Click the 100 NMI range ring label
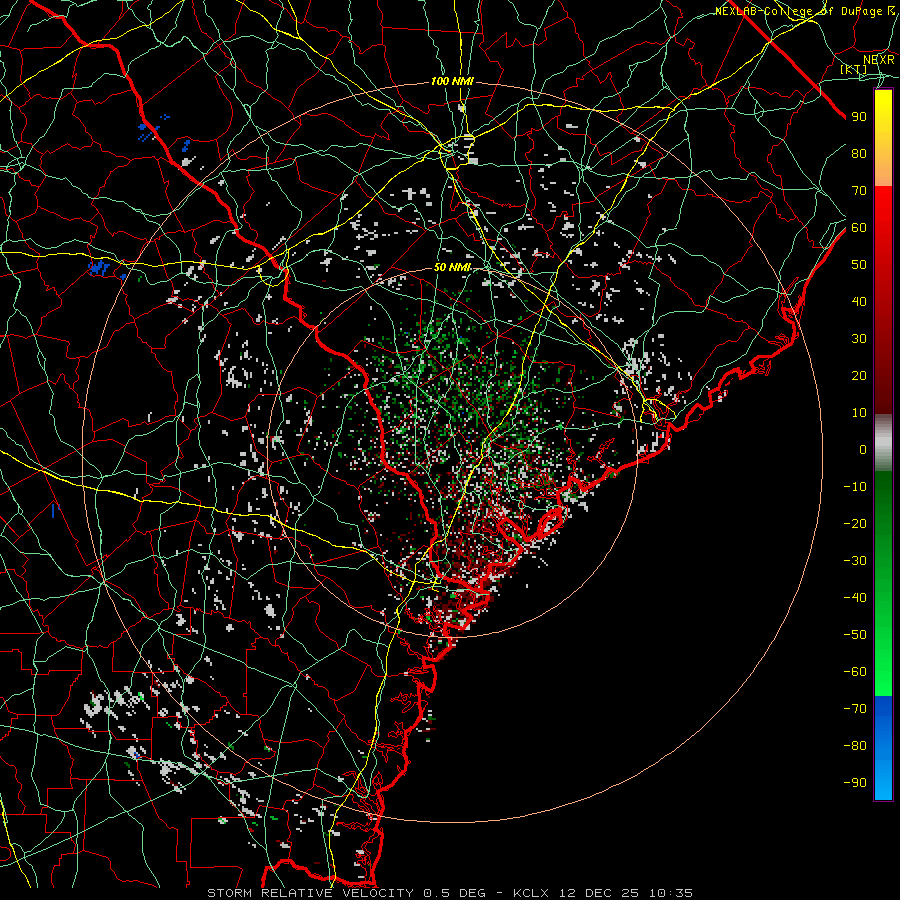The width and height of the screenshot is (900, 900). 452,82
